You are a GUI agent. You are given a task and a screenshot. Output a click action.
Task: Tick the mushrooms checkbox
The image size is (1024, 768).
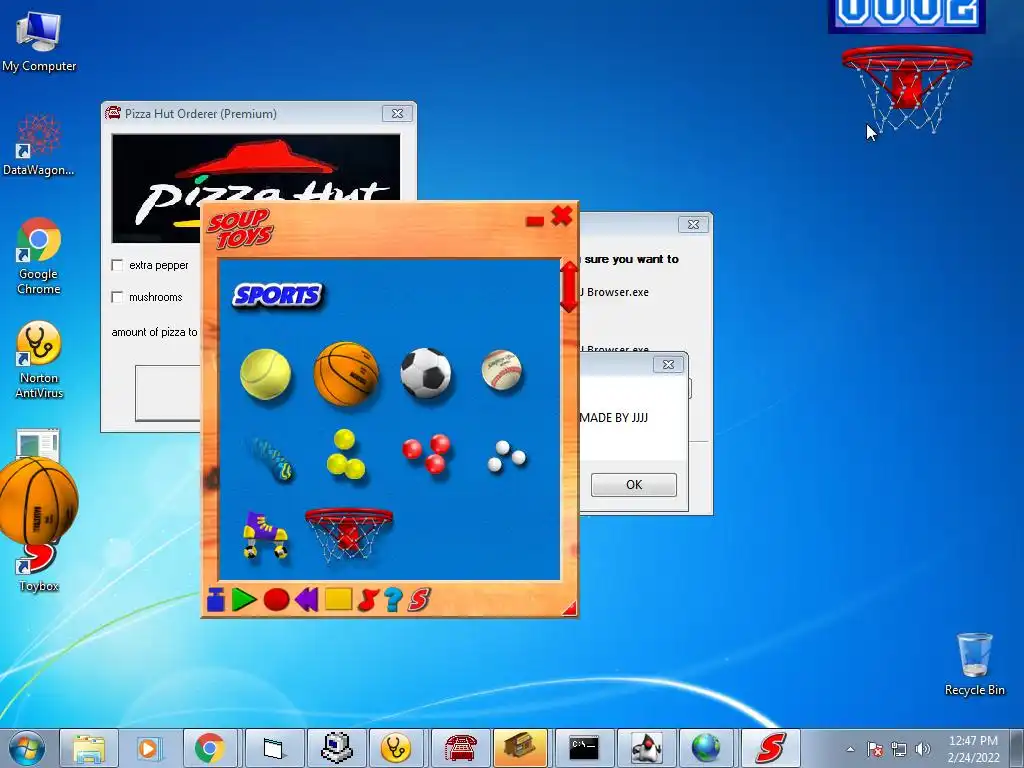(x=118, y=297)
